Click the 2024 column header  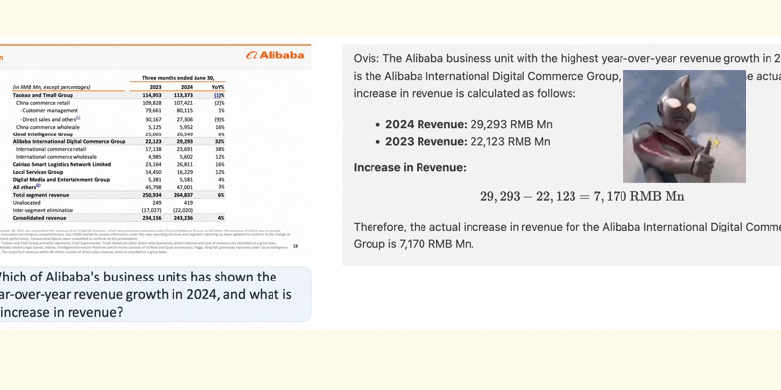click(x=187, y=87)
